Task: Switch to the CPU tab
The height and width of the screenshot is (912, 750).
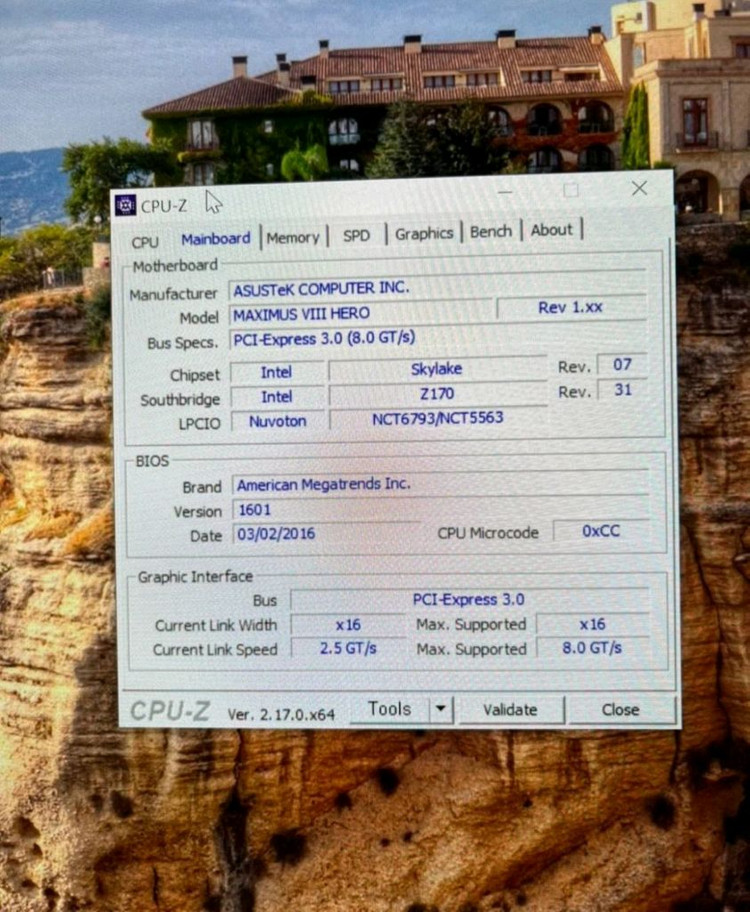Action: click(x=145, y=242)
